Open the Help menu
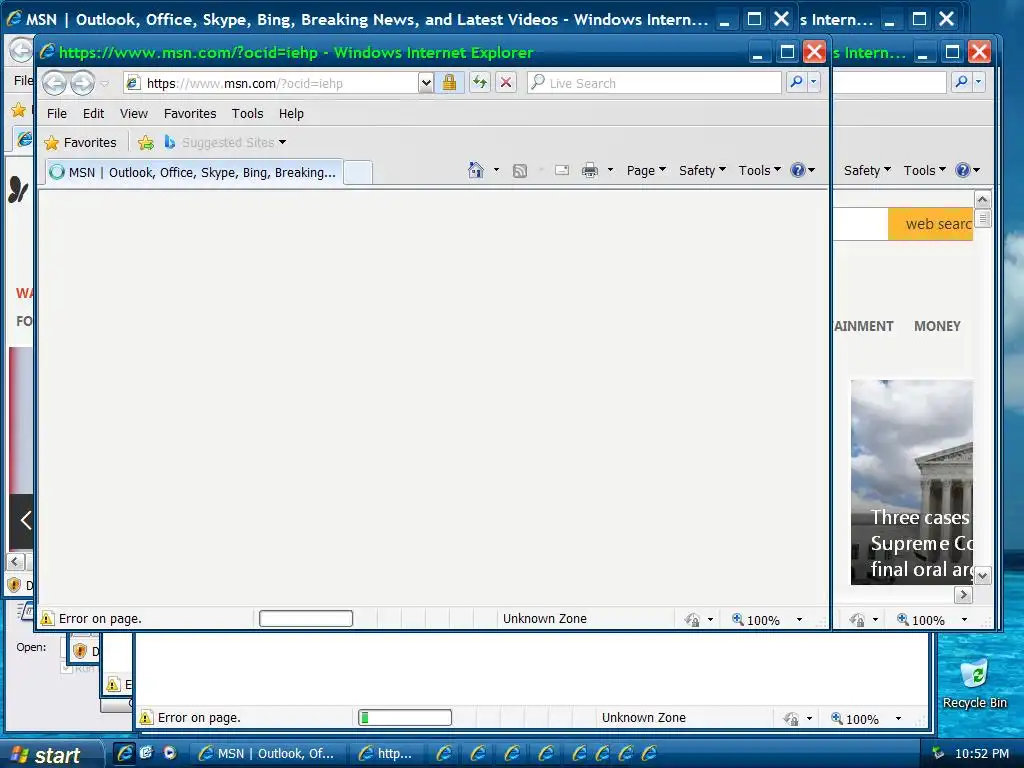The height and width of the screenshot is (768, 1024). (x=291, y=114)
